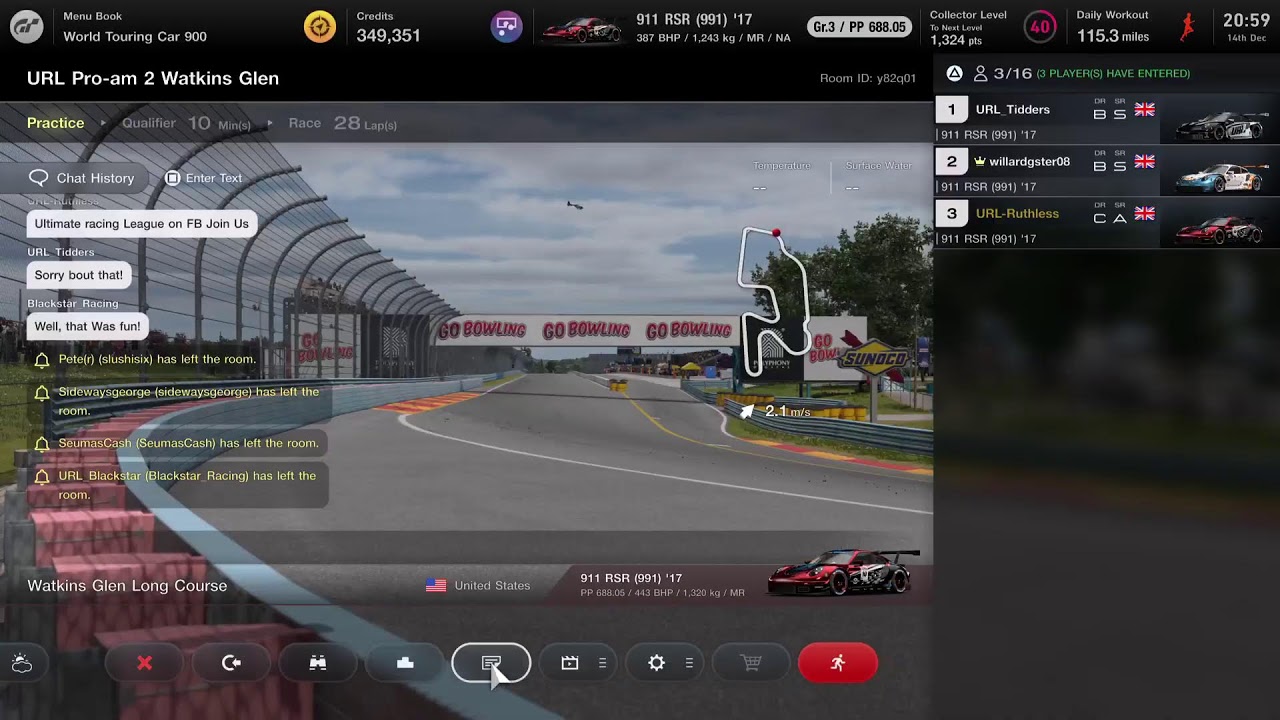Select player row URL-Ruthless
The height and width of the screenshot is (720, 1280).
click(1107, 223)
